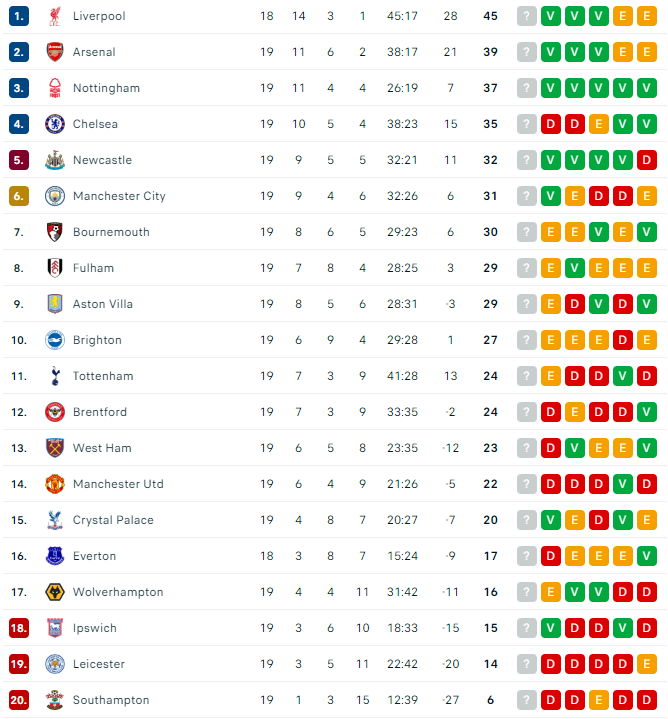Click the Manchester Utd crest
Screen dimensions: 668x719
tap(55, 484)
